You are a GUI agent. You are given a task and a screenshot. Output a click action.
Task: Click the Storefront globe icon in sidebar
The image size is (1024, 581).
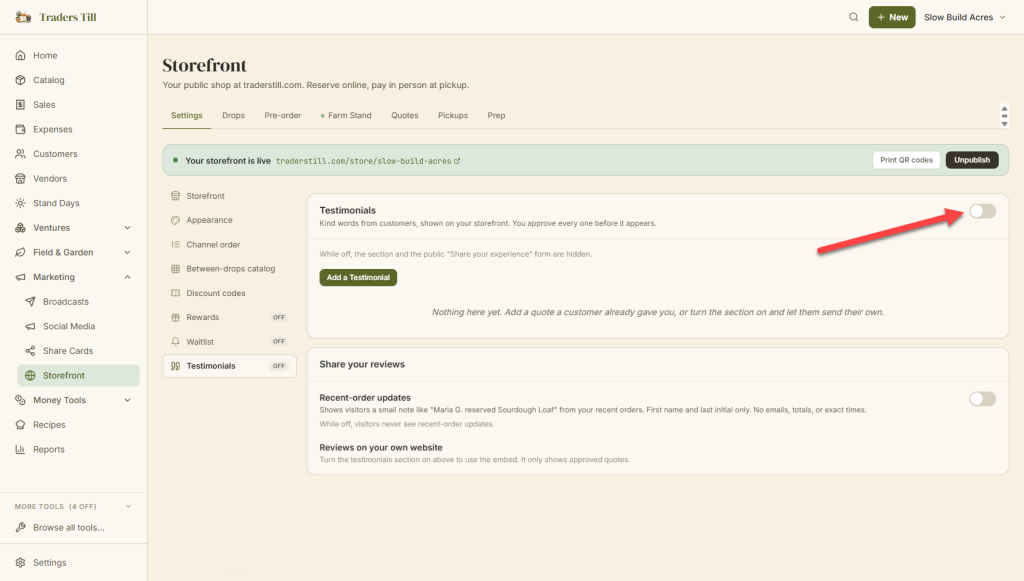pyautogui.click(x=30, y=375)
